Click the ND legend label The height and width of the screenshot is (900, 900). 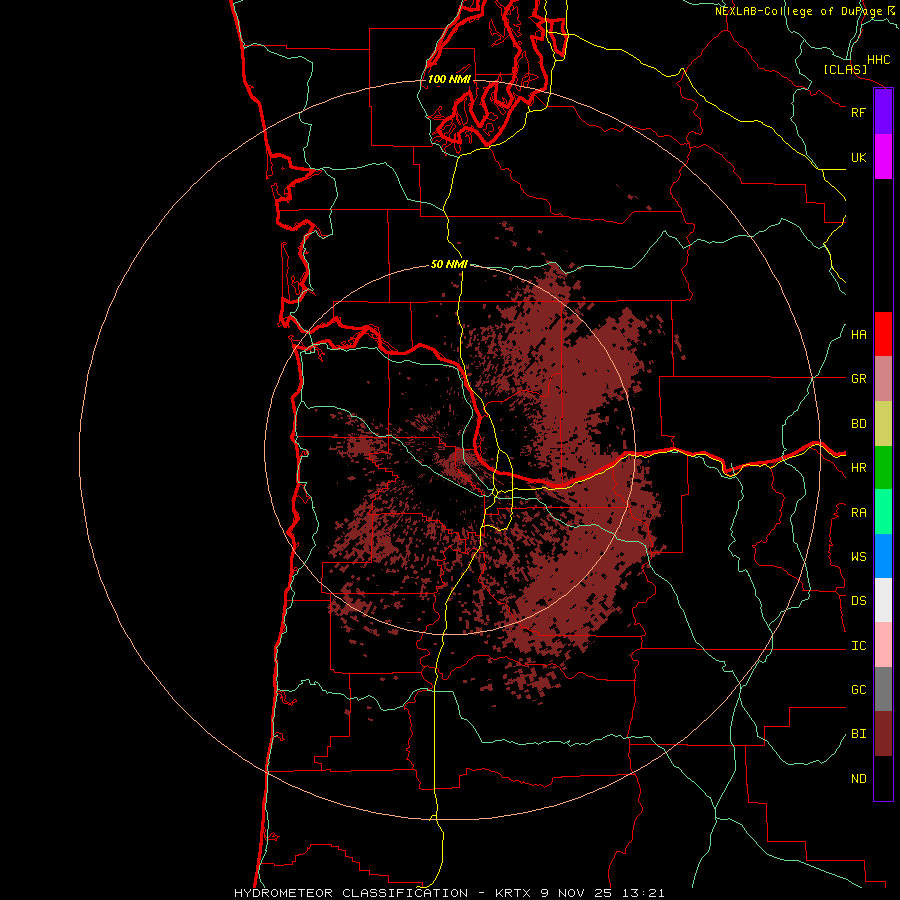click(858, 779)
